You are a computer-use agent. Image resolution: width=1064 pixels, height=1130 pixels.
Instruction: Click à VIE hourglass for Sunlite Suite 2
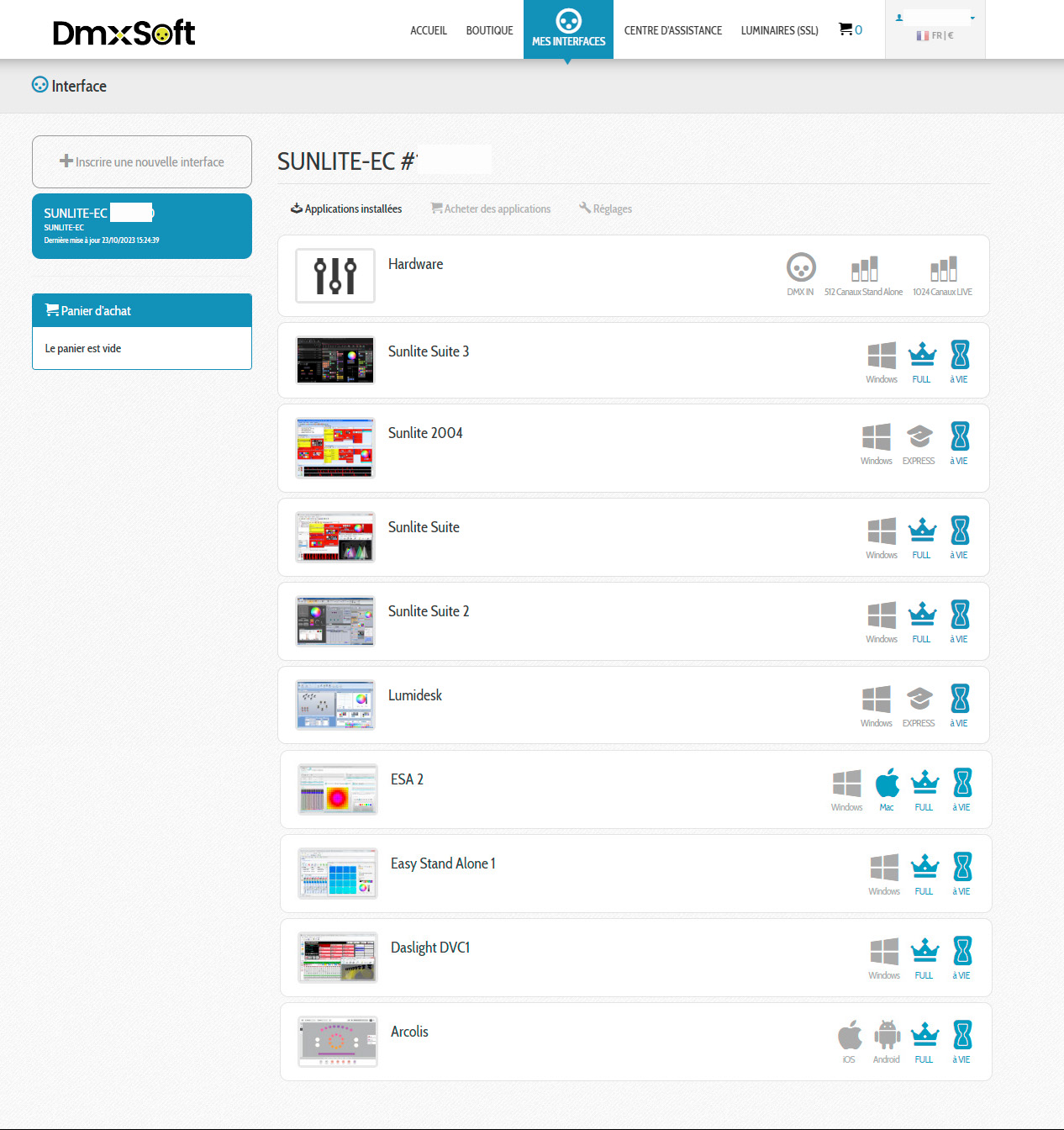[960, 615]
